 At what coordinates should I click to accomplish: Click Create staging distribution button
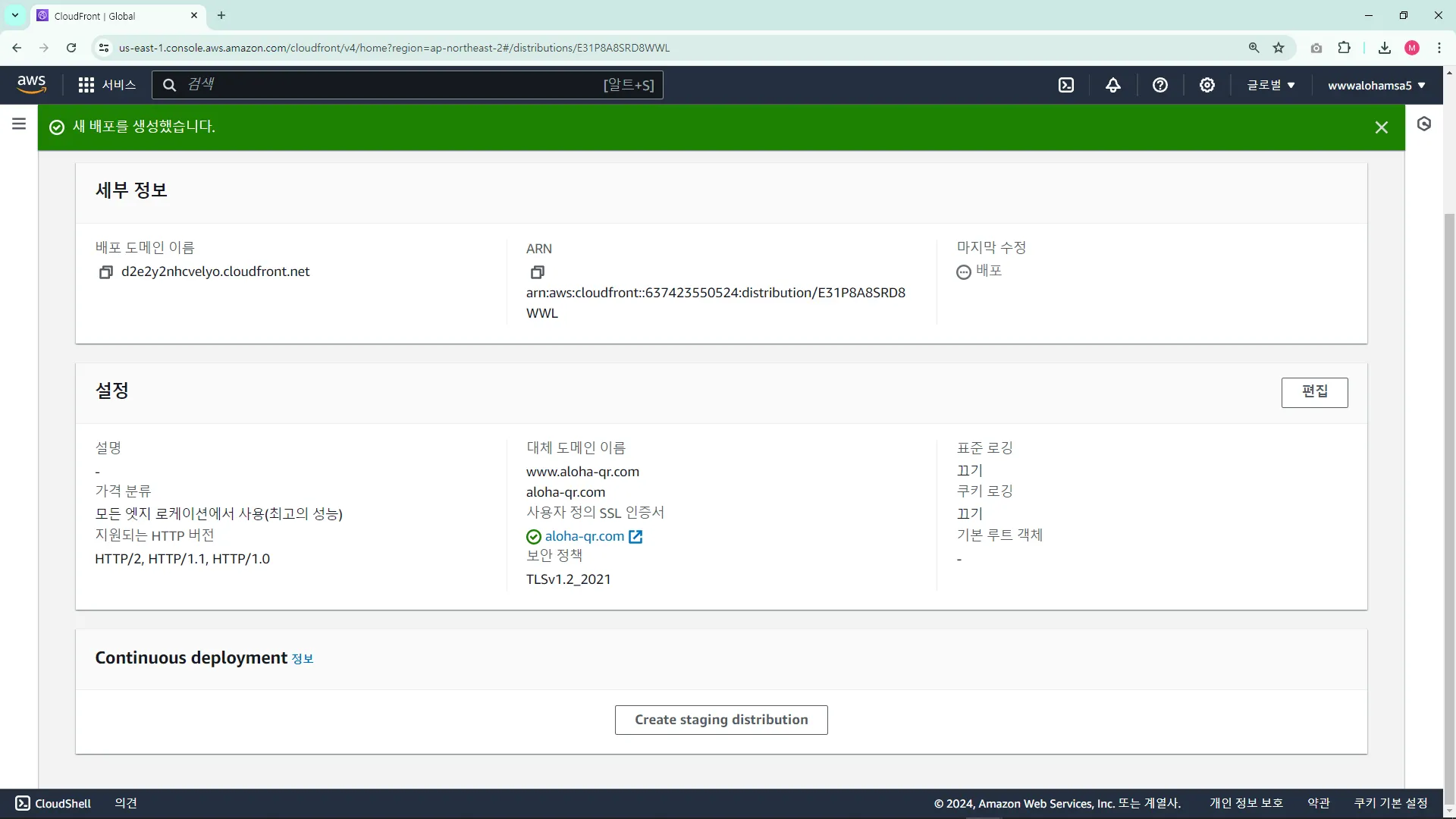pos(720,720)
